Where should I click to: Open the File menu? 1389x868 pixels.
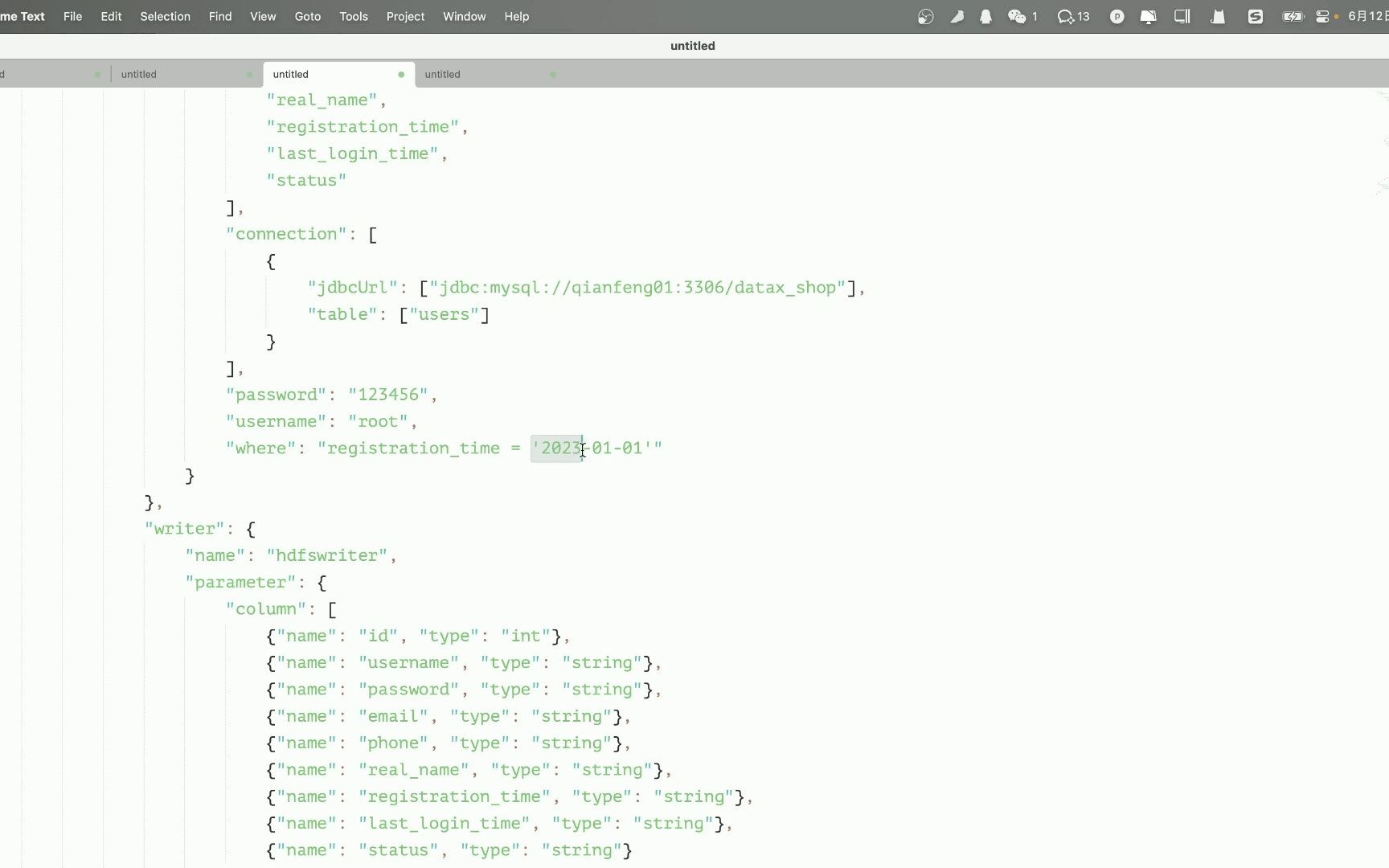click(73, 16)
